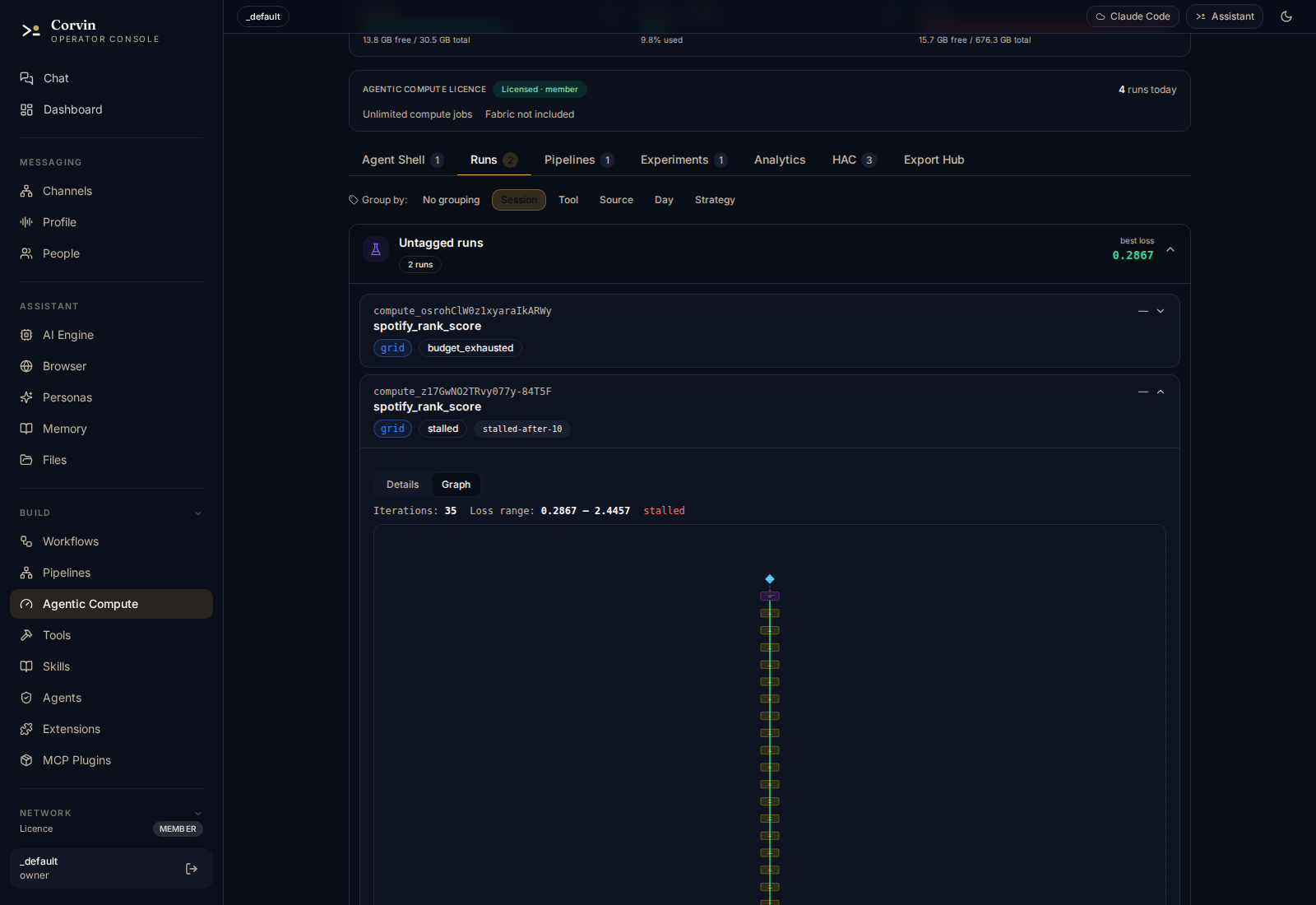Open the _default workspace selector
The image size is (1316, 905).
click(x=263, y=16)
